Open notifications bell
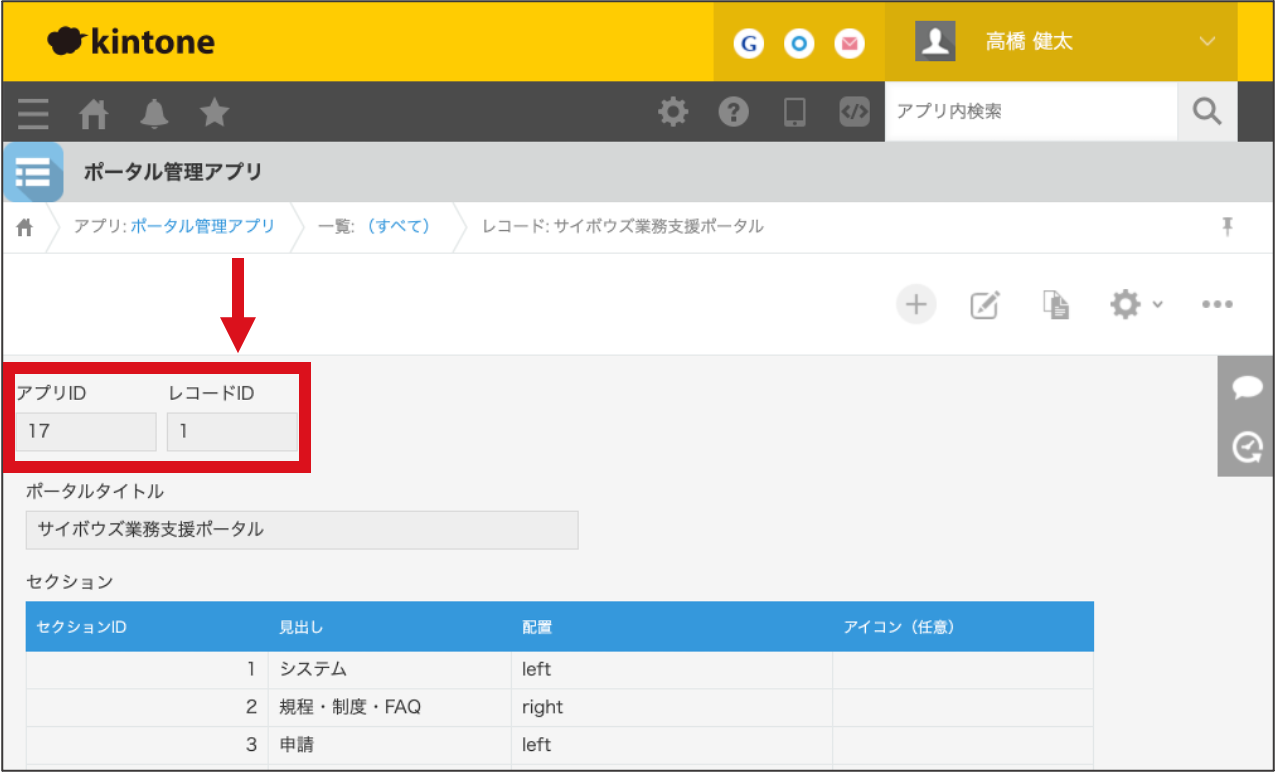This screenshot has width=1276, height=772. coord(154,113)
